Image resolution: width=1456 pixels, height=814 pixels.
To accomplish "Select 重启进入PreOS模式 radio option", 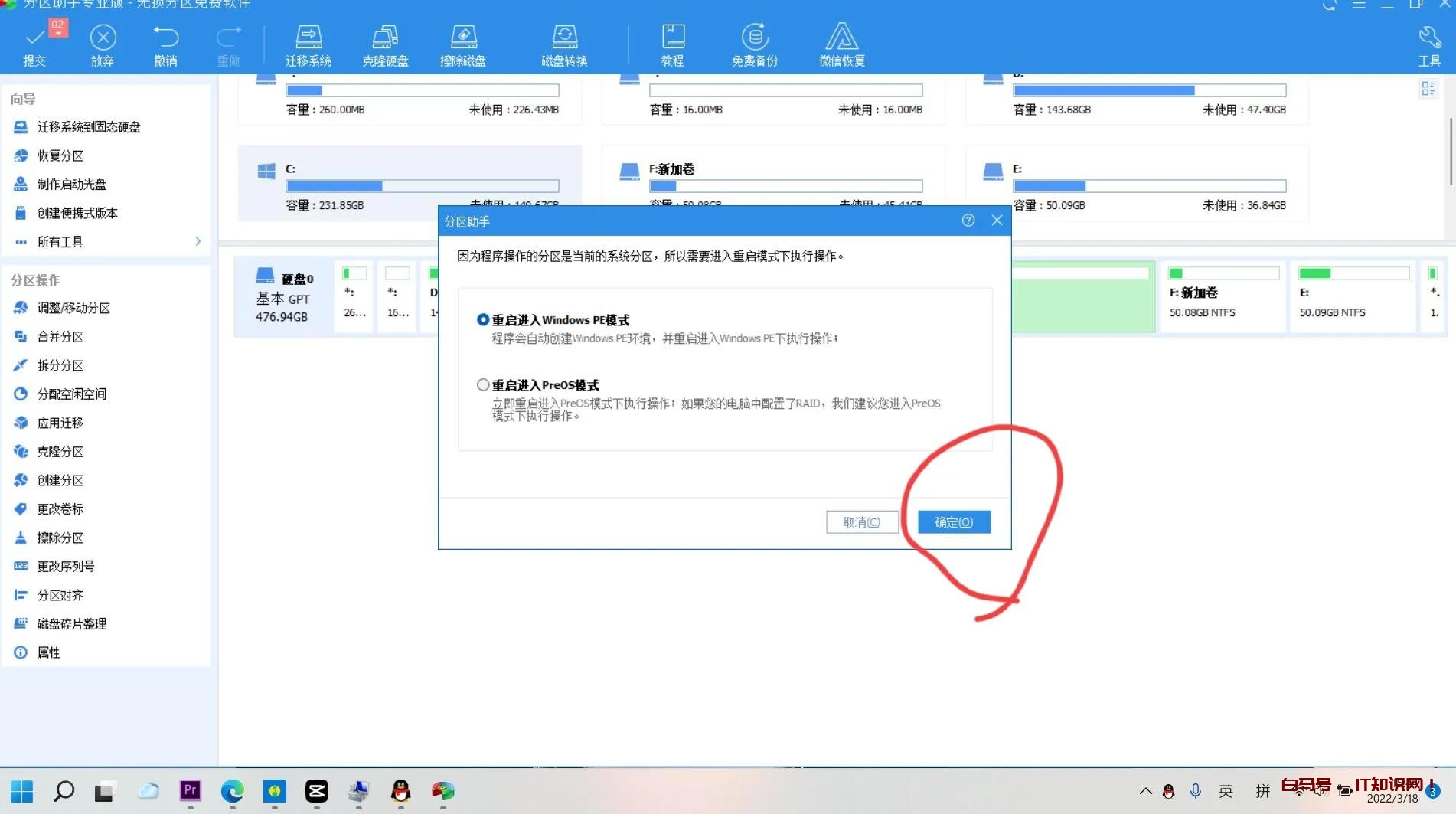I will (483, 385).
